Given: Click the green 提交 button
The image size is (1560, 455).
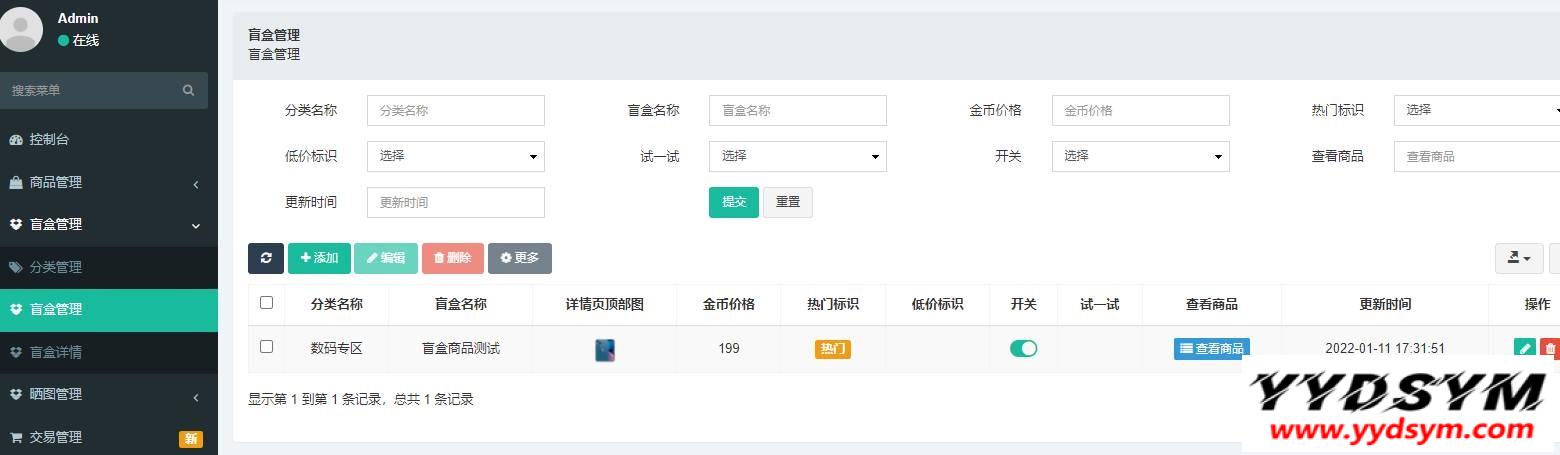Looking at the screenshot, I should [733, 202].
